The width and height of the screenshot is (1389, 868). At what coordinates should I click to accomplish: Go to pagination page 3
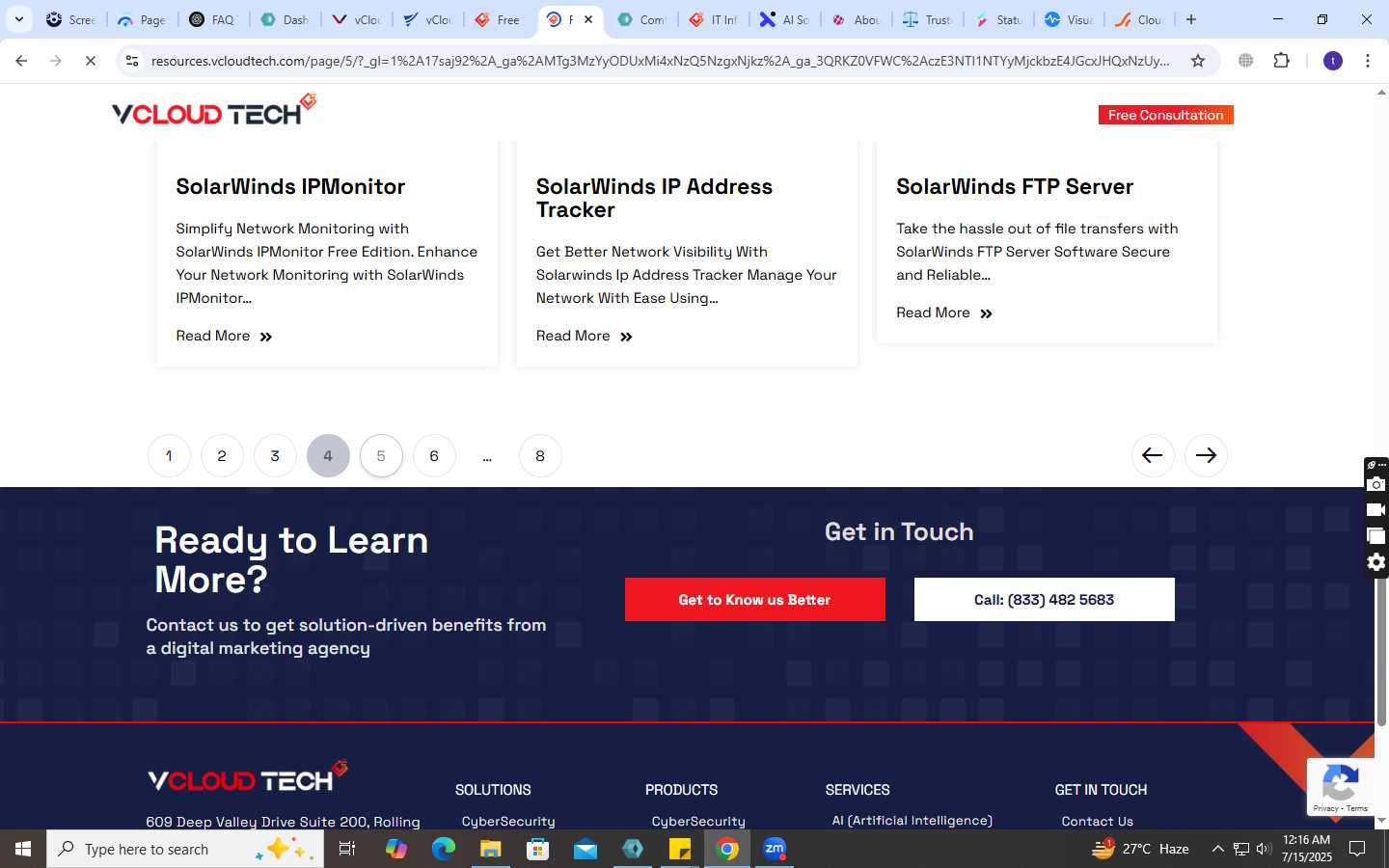(x=275, y=455)
